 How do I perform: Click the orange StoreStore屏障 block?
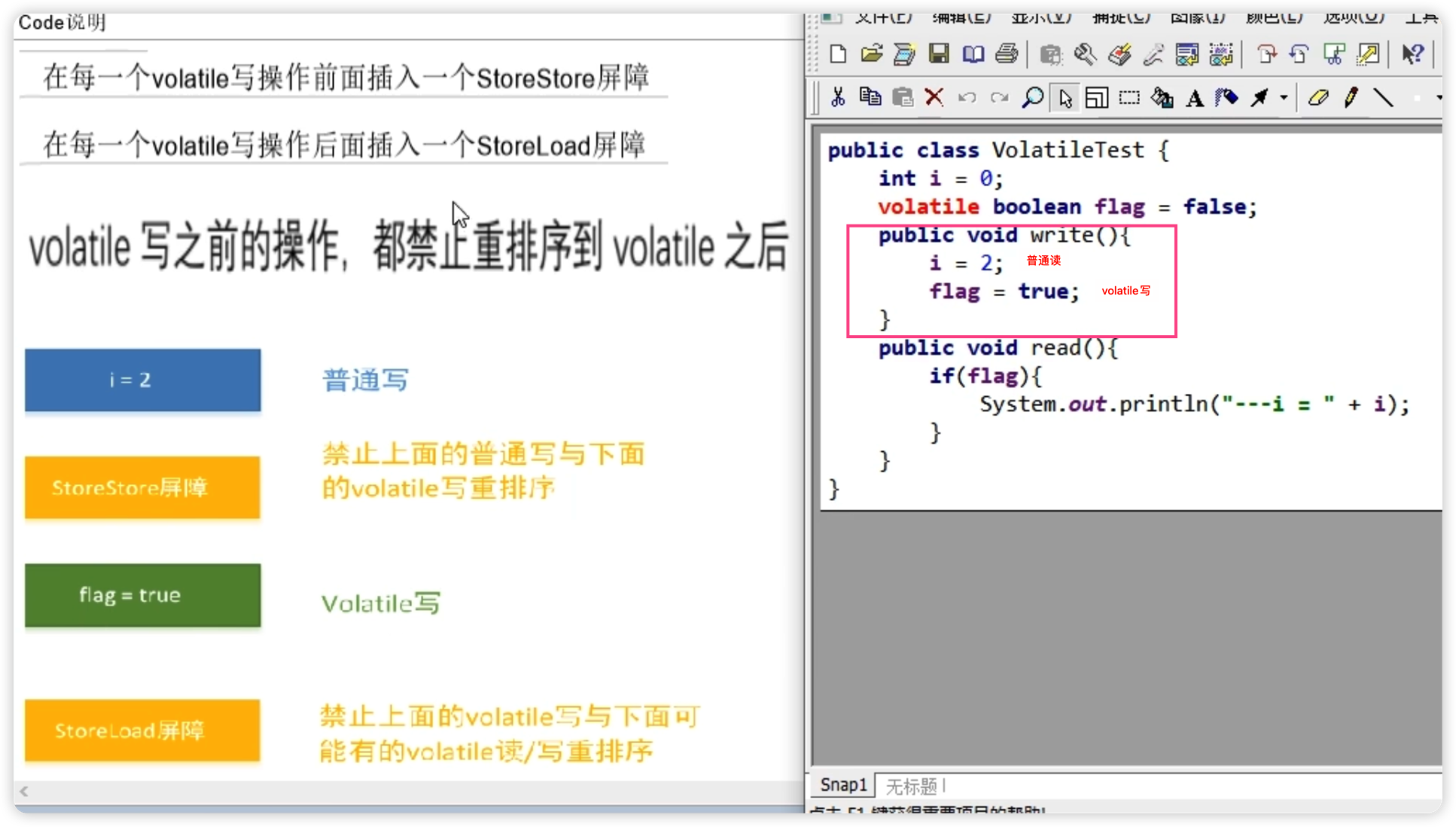click(x=142, y=487)
